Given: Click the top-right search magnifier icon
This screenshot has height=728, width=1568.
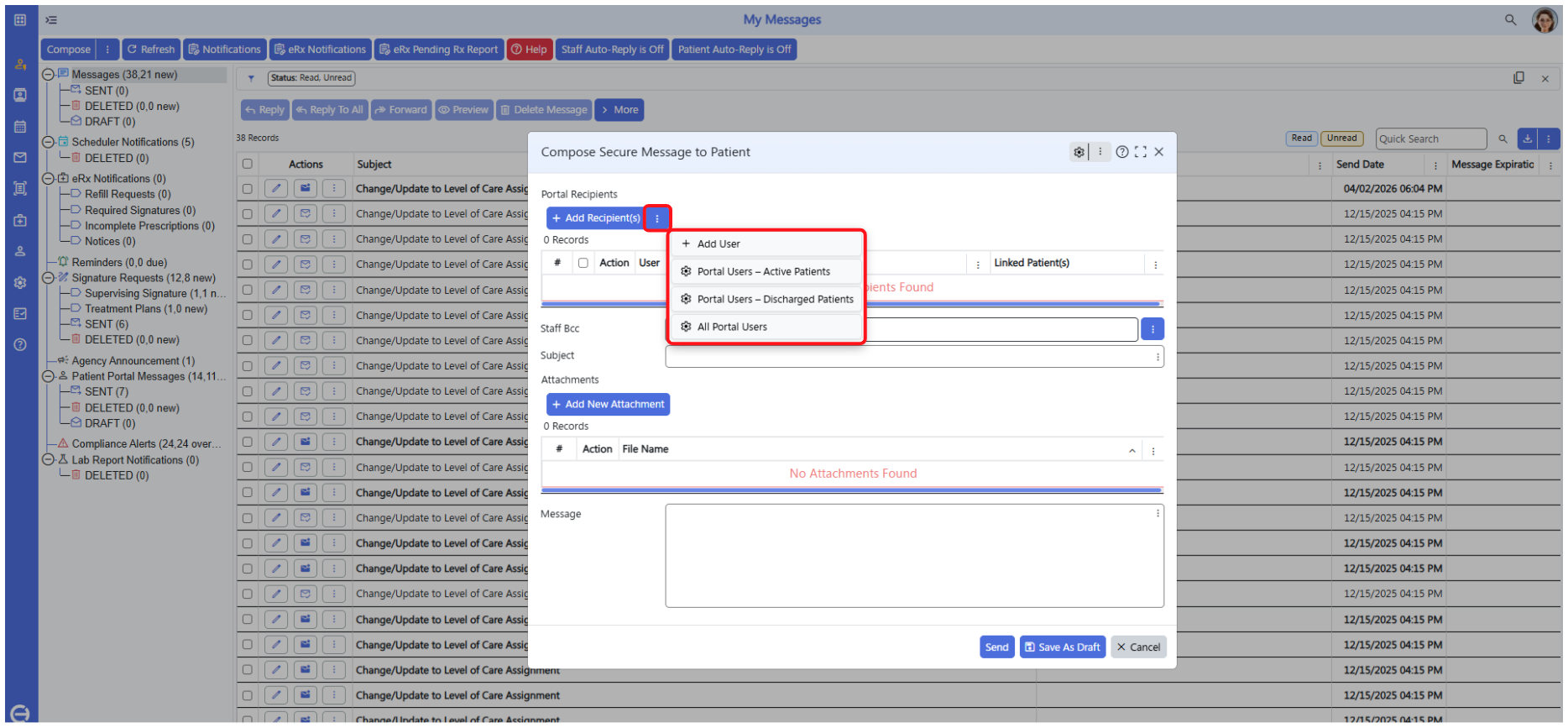Looking at the screenshot, I should (x=1510, y=19).
